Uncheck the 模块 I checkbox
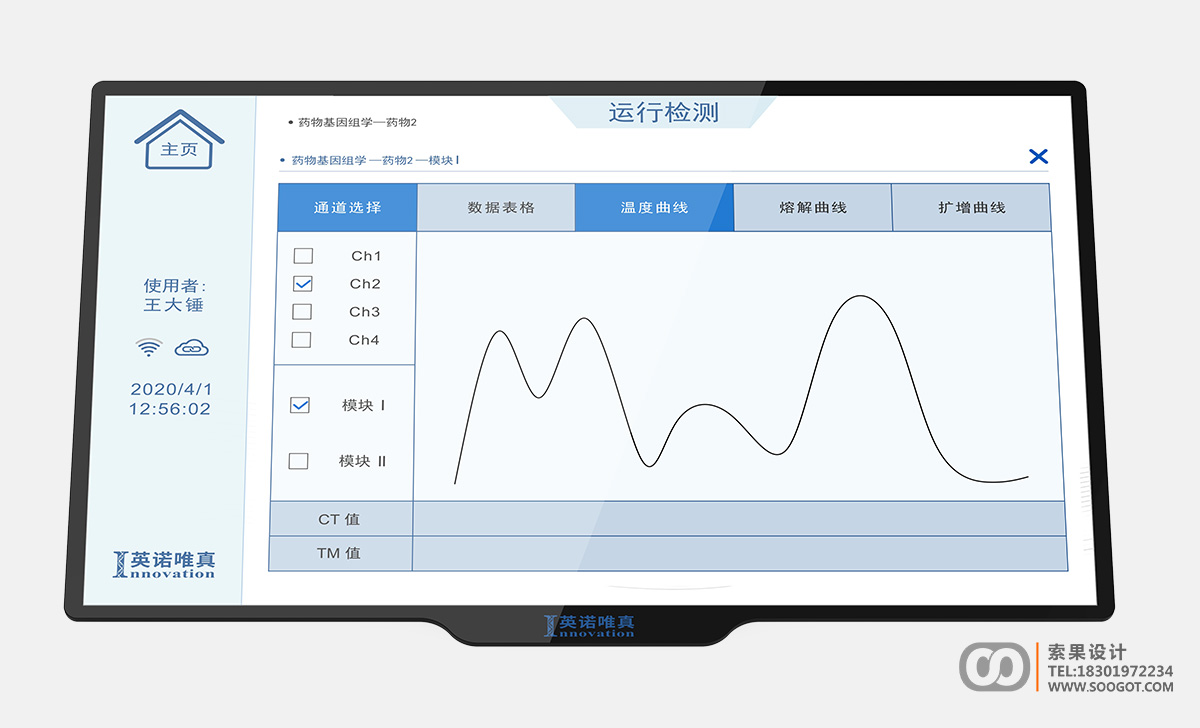The width and height of the screenshot is (1200, 728). [x=300, y=405]
